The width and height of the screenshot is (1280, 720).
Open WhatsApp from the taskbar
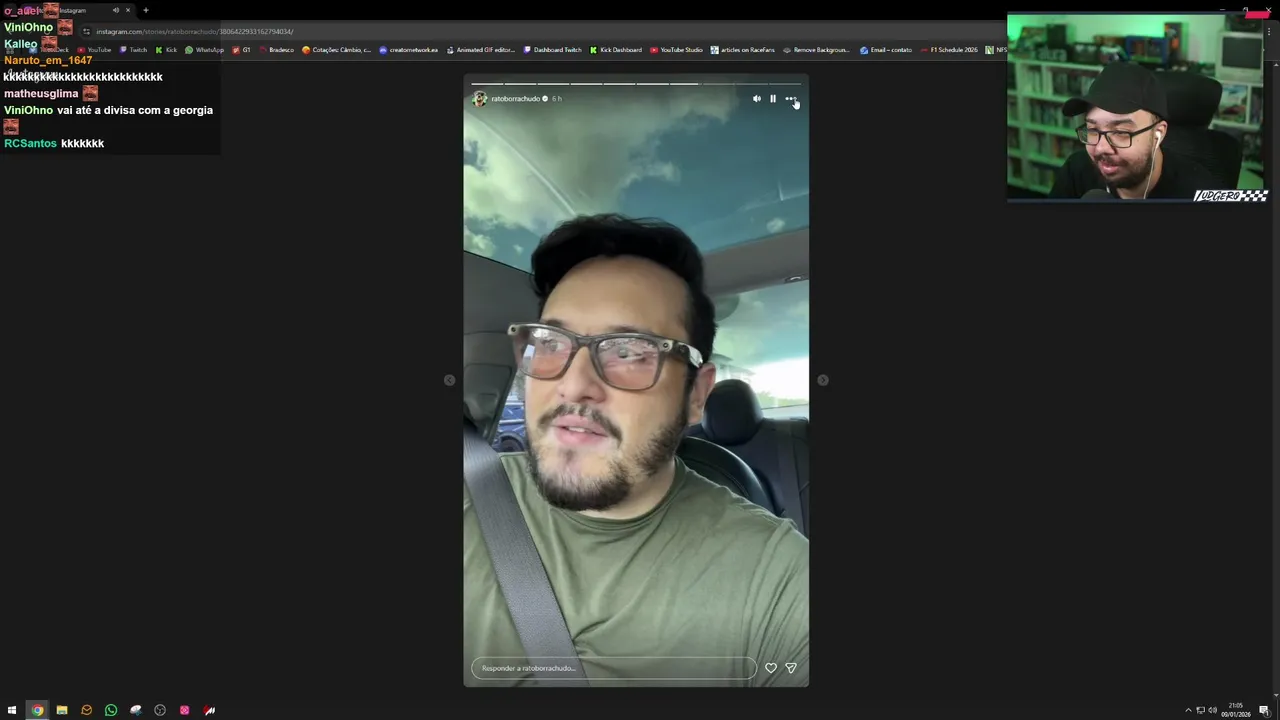[x=111, y=710]
